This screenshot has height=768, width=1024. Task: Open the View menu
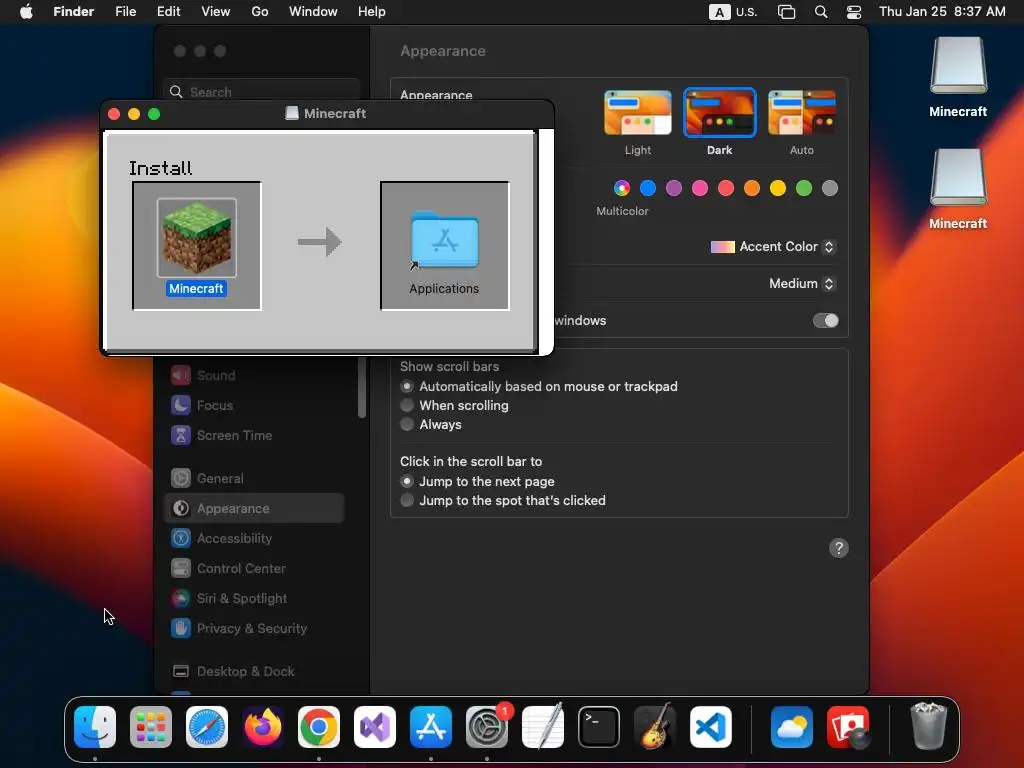click(216, 12)
